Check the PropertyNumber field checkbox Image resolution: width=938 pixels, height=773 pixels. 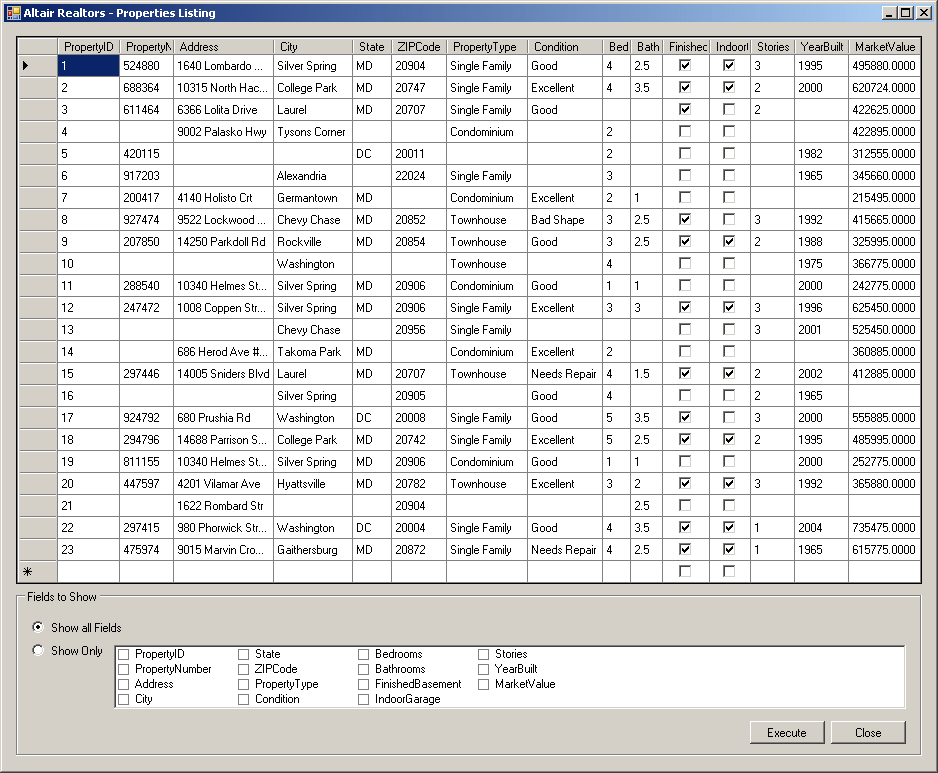pyautogui.click(x=124, y=669)
